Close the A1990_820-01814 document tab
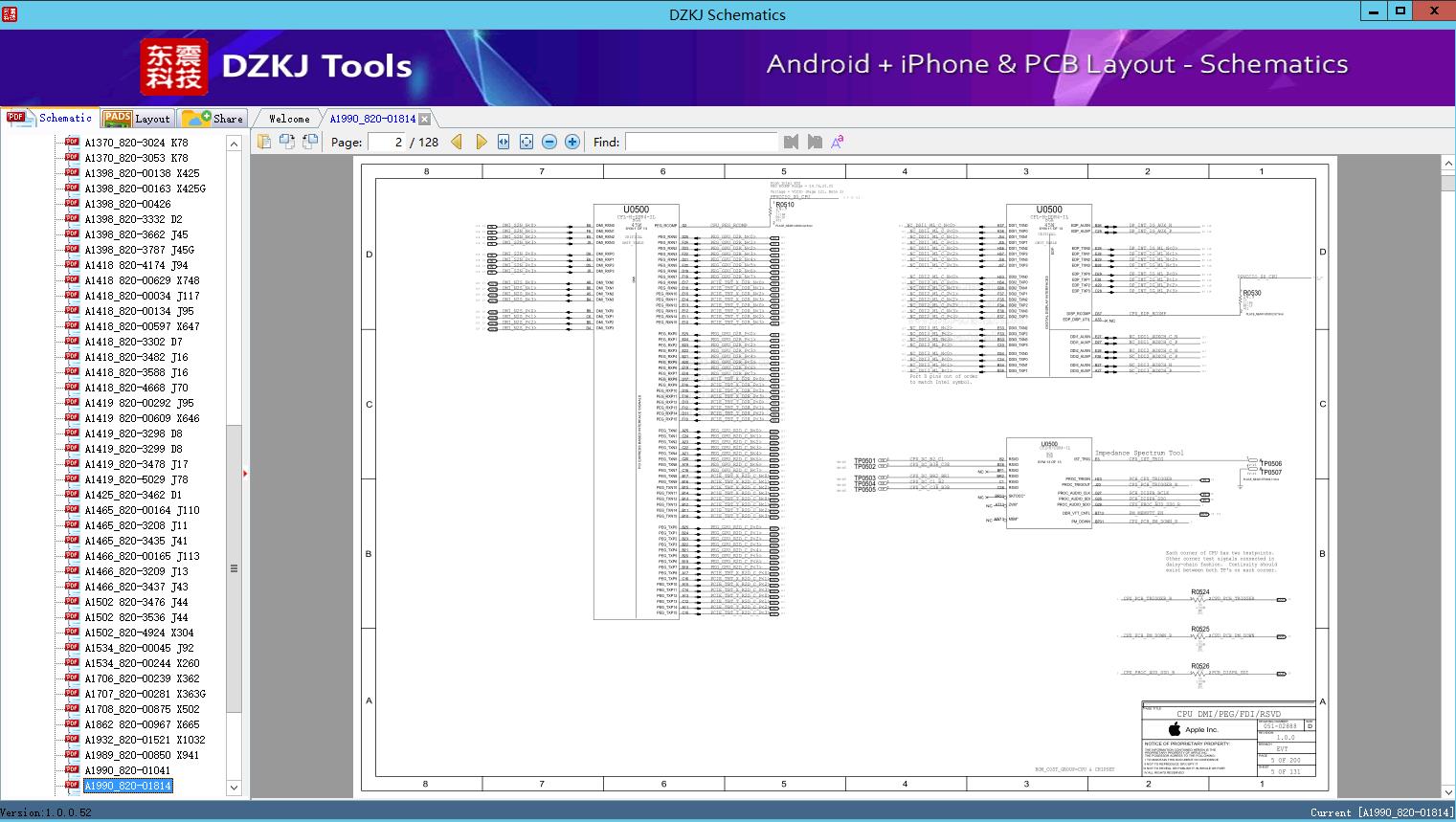The height and width of the screenshot is (822, 1456). tap(424, 119)
